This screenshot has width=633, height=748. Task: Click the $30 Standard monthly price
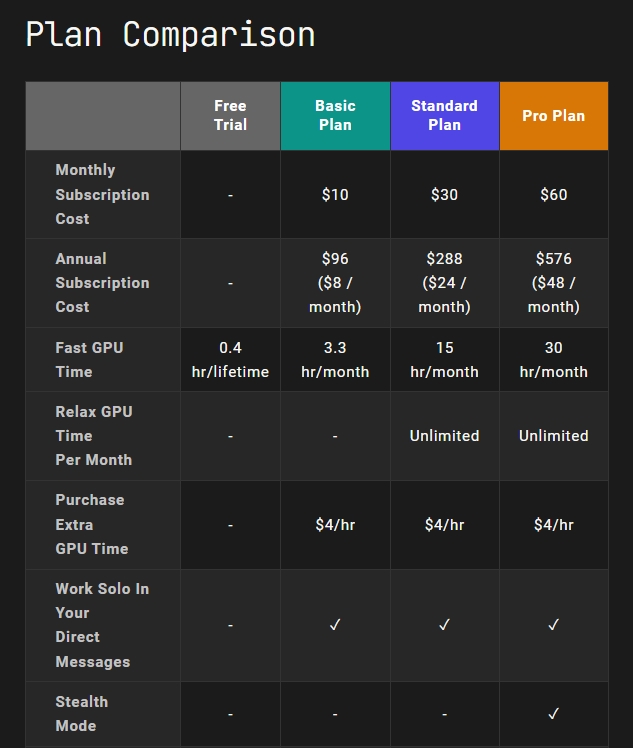(x=445, y=195)
